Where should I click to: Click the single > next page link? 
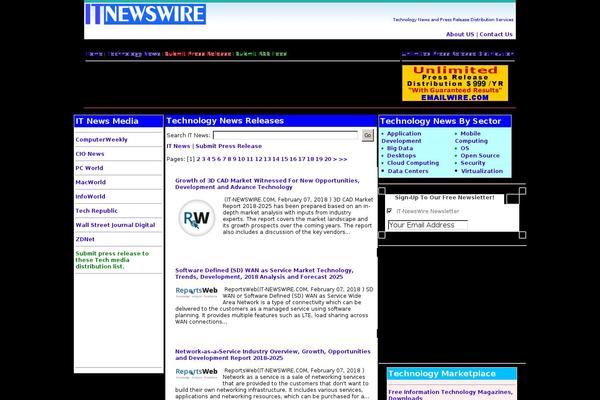pyautogui.click(x=335, y=159)
